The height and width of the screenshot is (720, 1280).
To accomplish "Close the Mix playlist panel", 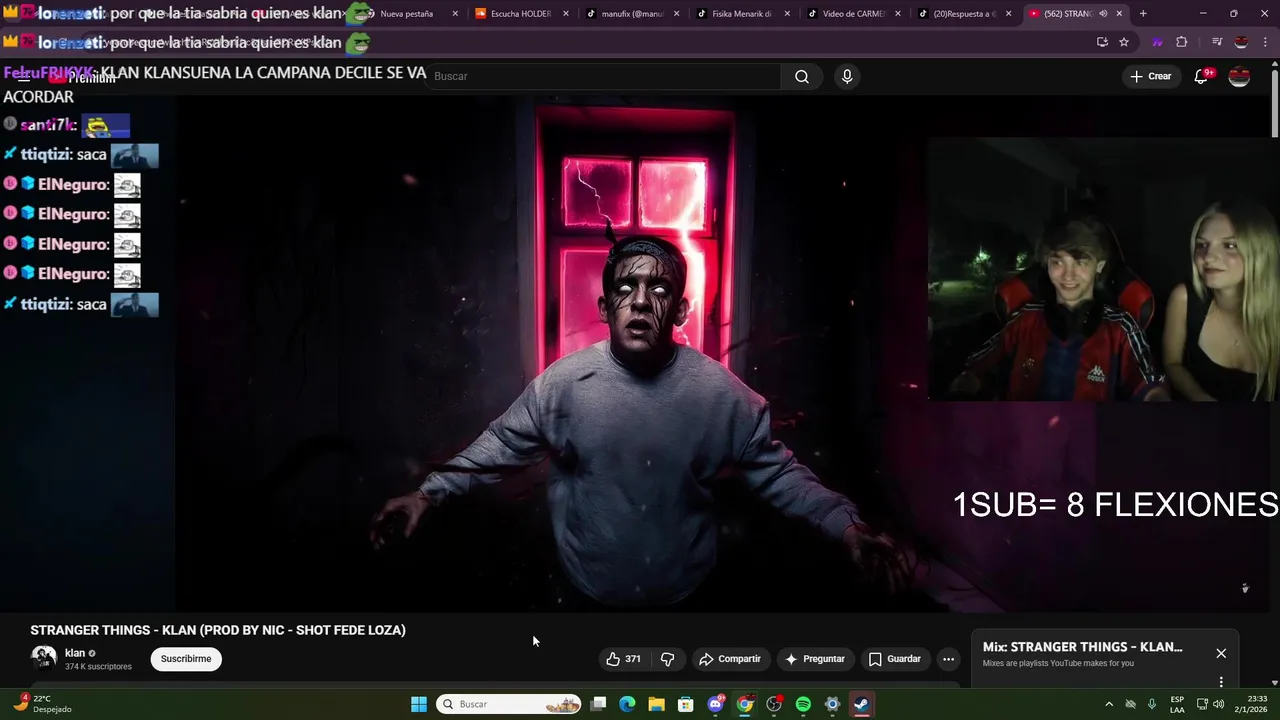I will tap(1221, 653).
